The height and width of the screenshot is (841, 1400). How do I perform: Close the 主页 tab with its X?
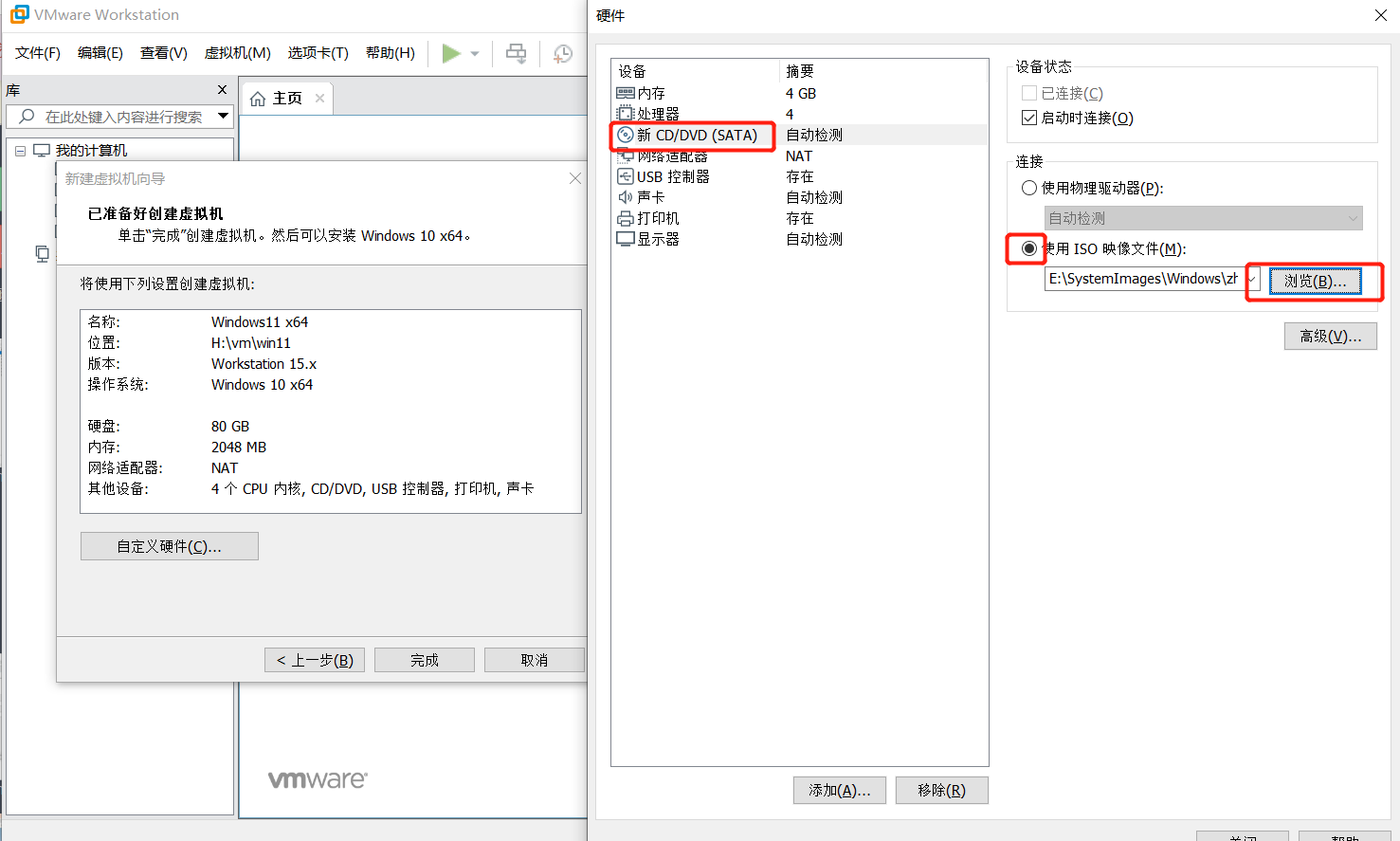(x=320, y=98)
